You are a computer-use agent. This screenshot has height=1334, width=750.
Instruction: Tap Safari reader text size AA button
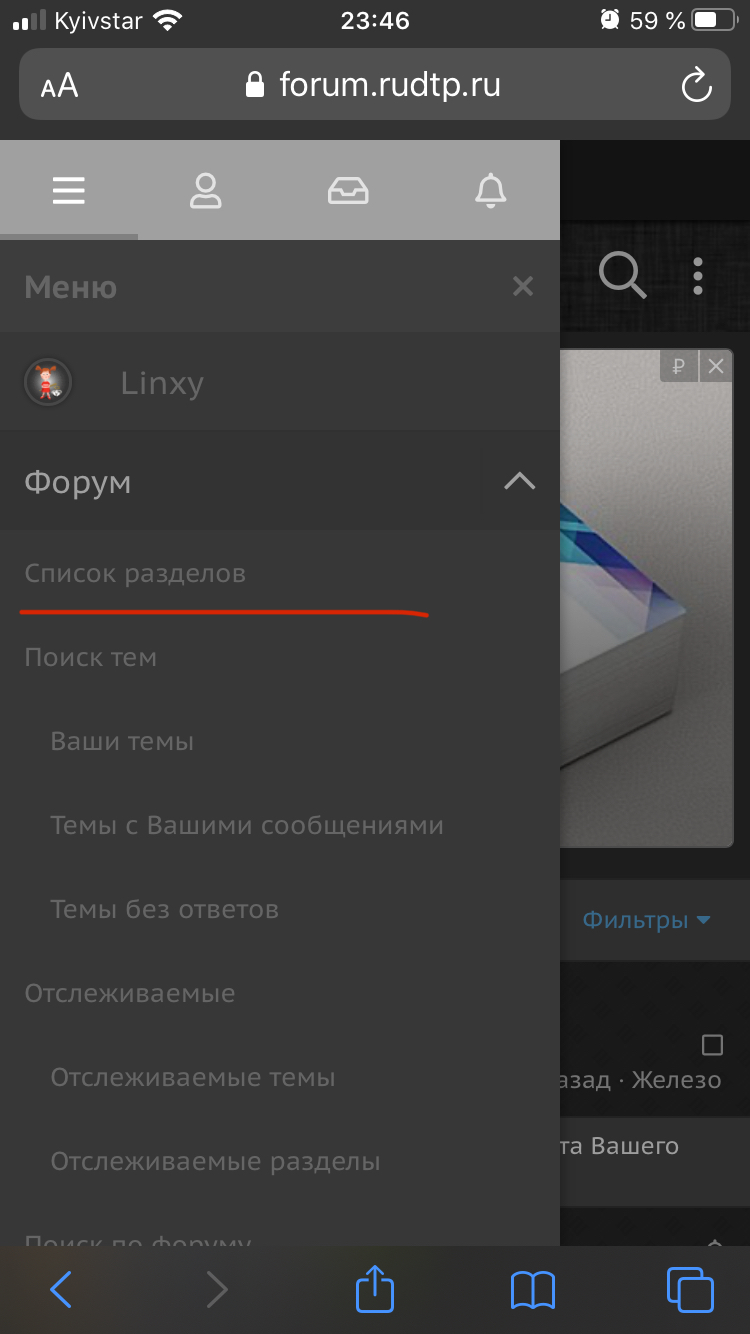[x=60, y=85]
